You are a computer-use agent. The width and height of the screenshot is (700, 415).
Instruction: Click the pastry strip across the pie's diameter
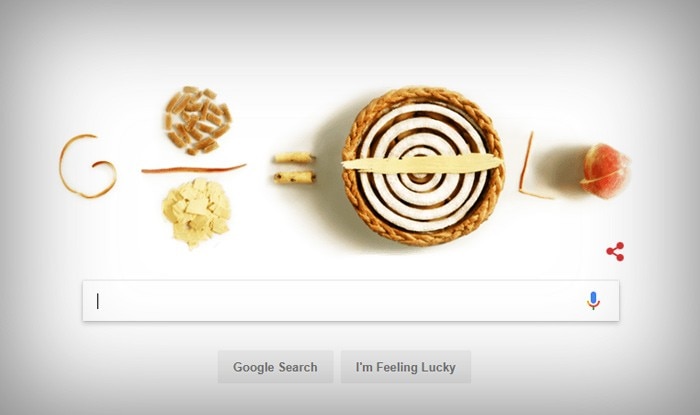(422, 163)
